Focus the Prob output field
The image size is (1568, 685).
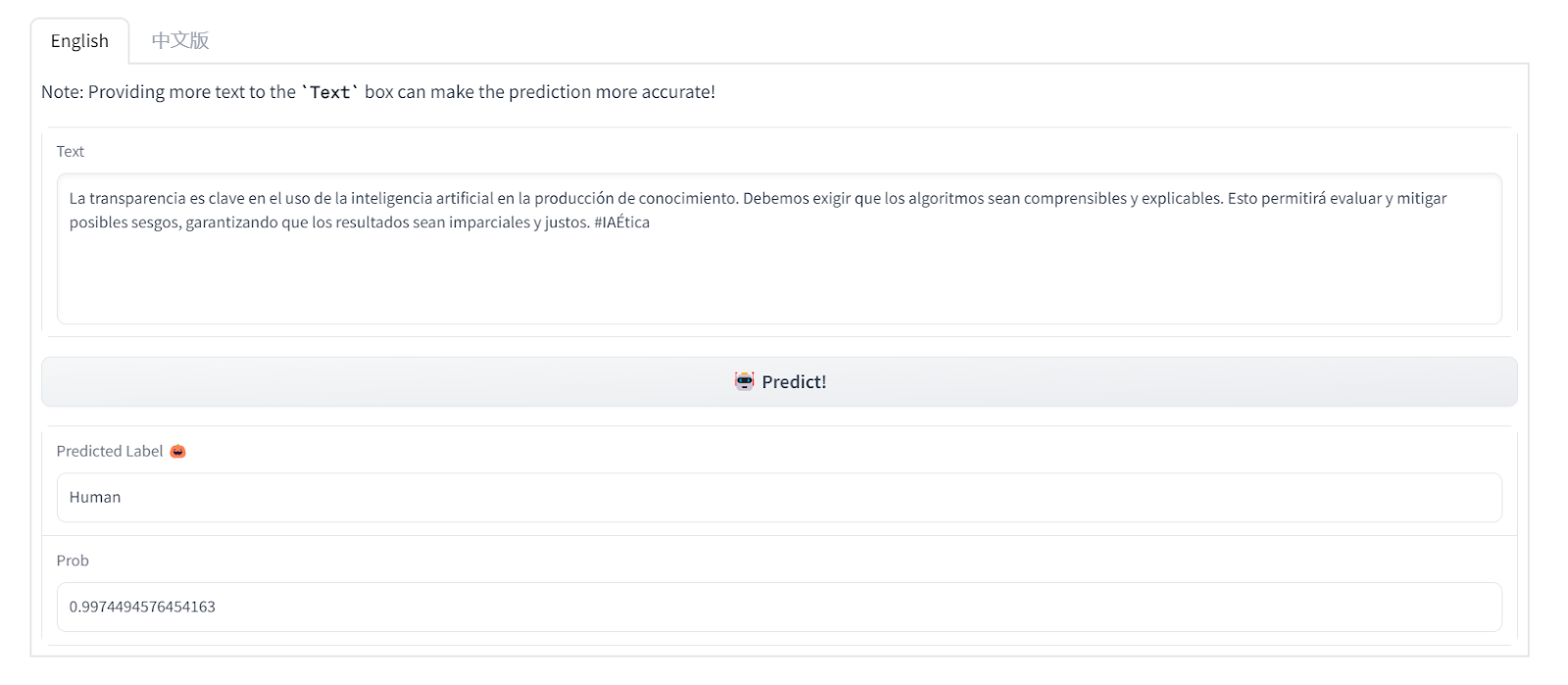[778, 608]
